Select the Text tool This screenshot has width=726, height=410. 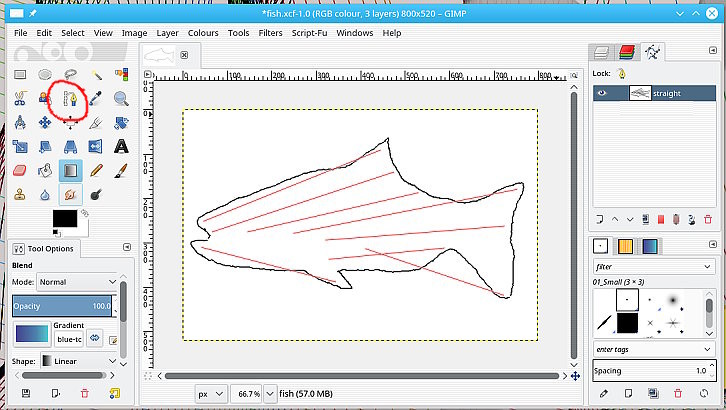pos(121,147)
